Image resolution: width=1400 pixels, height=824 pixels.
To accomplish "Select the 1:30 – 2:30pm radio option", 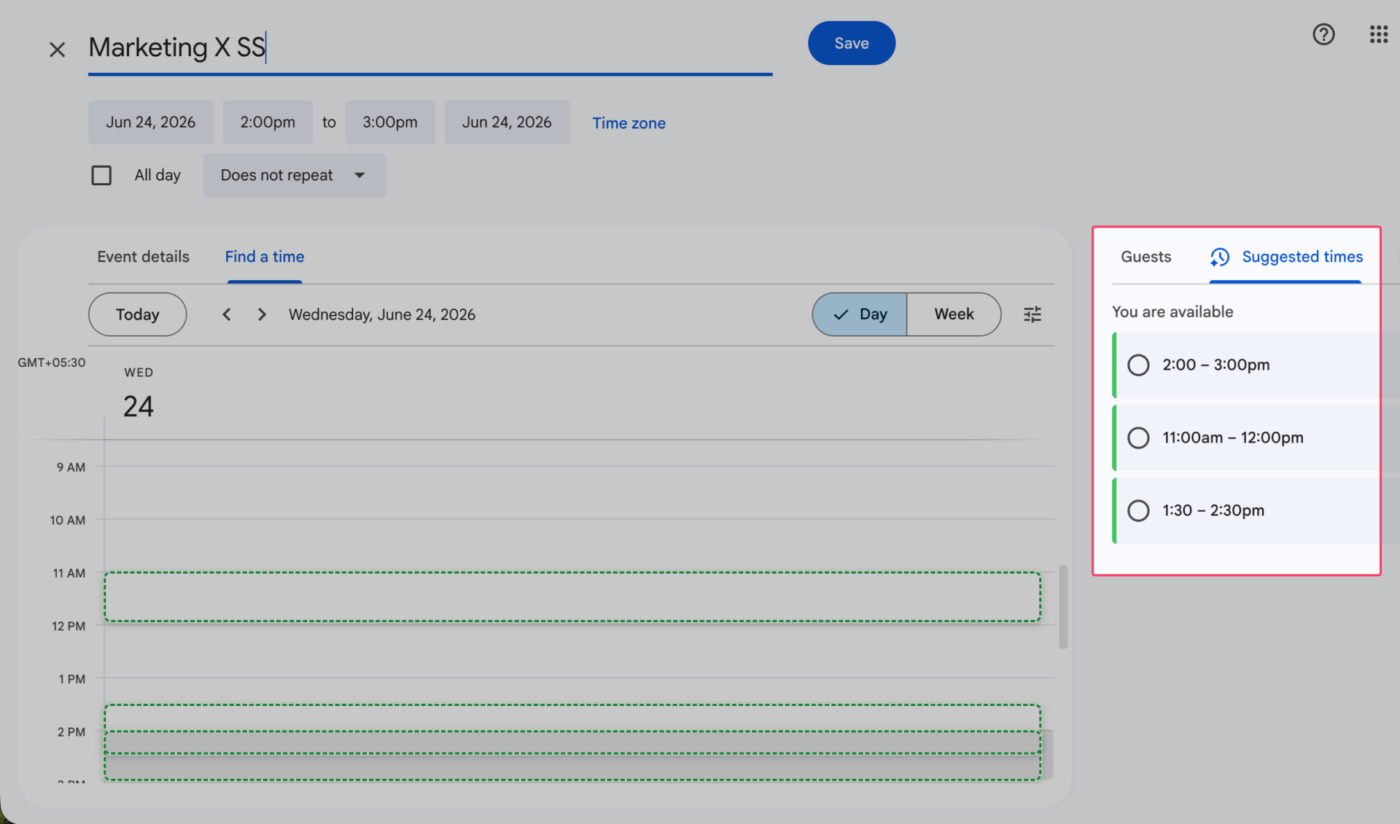I will point(1138,511).
